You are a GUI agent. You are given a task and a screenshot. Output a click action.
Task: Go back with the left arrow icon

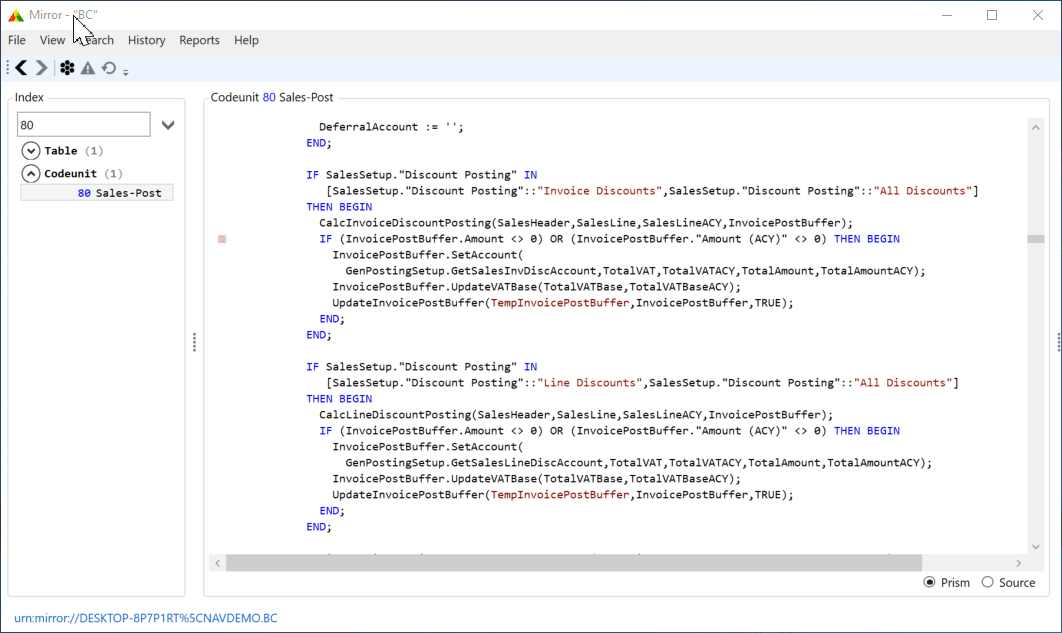click(x=22, y=68)
